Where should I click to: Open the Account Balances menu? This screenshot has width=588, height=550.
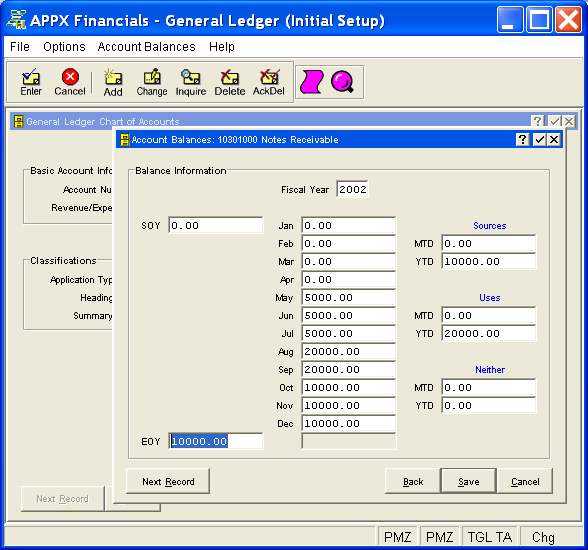click(146, 47)
